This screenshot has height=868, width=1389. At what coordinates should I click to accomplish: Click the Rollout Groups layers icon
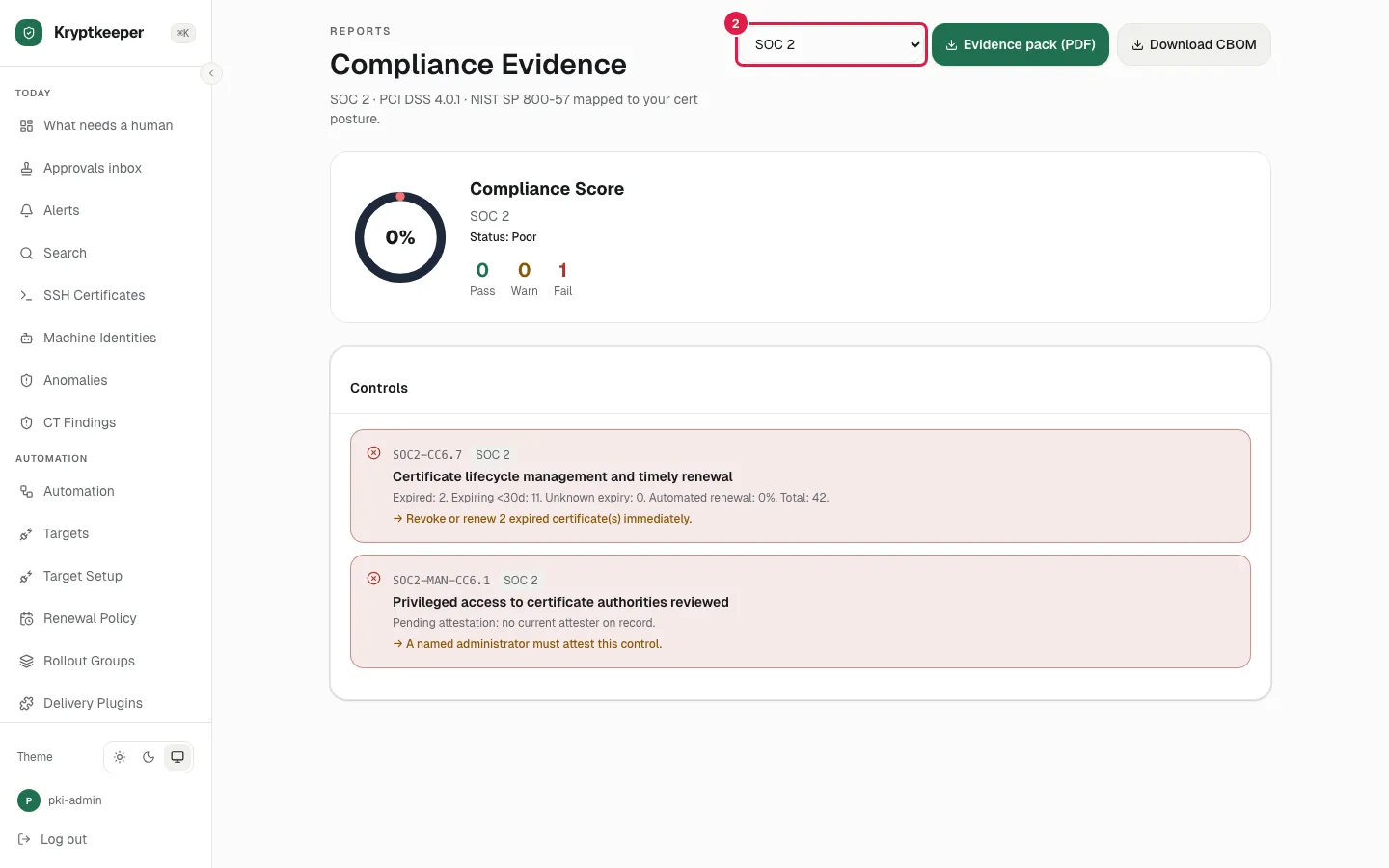point(26,661)
